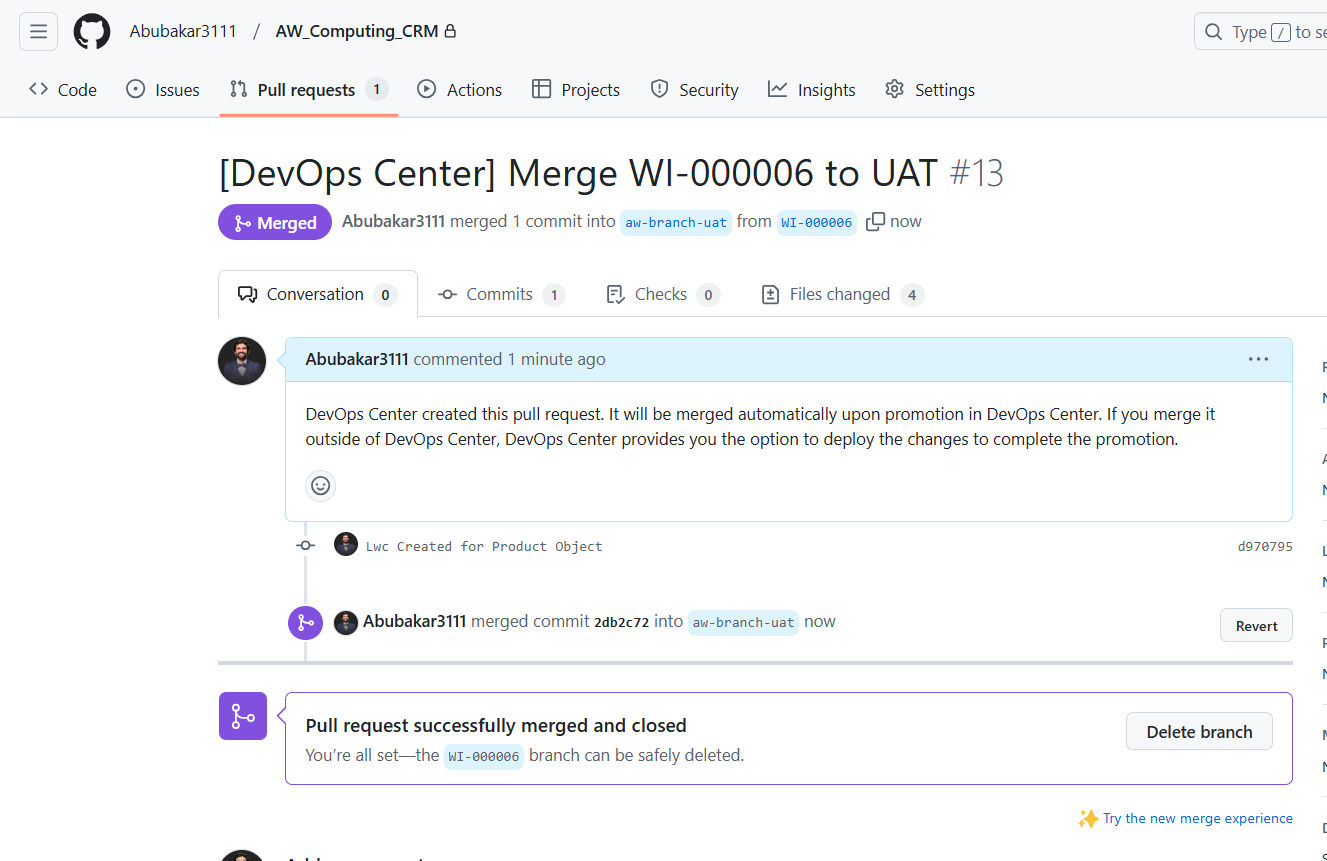The width and height of the screenshot is (1327, 861).
Task: Click the commit node icon on timeline
Action: point(305,545)
